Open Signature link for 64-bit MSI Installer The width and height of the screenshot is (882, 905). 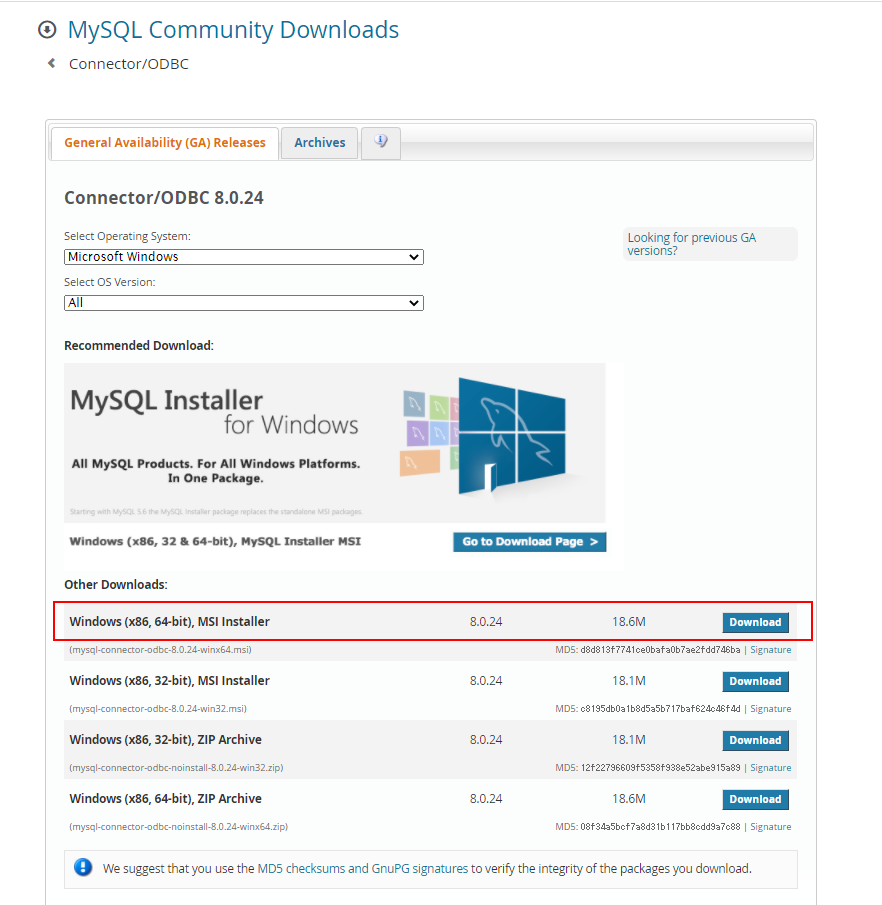pos(770,650)
